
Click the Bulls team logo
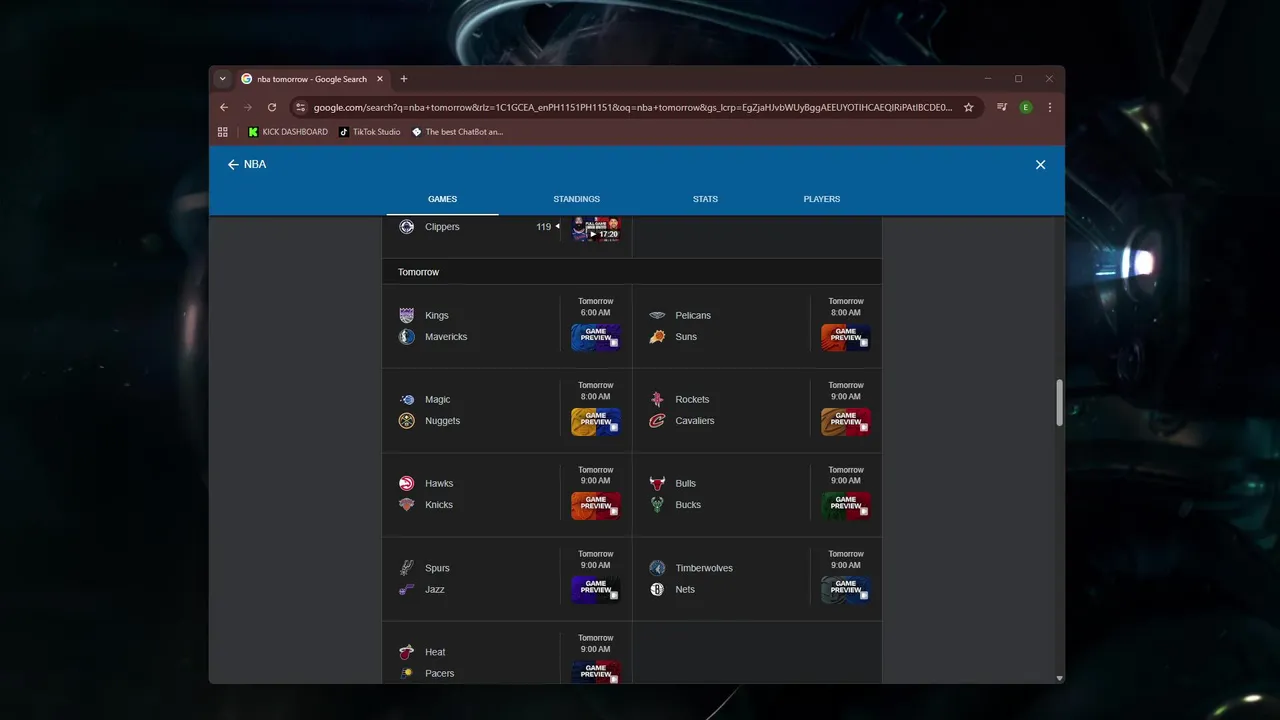[x=657, y=483]
